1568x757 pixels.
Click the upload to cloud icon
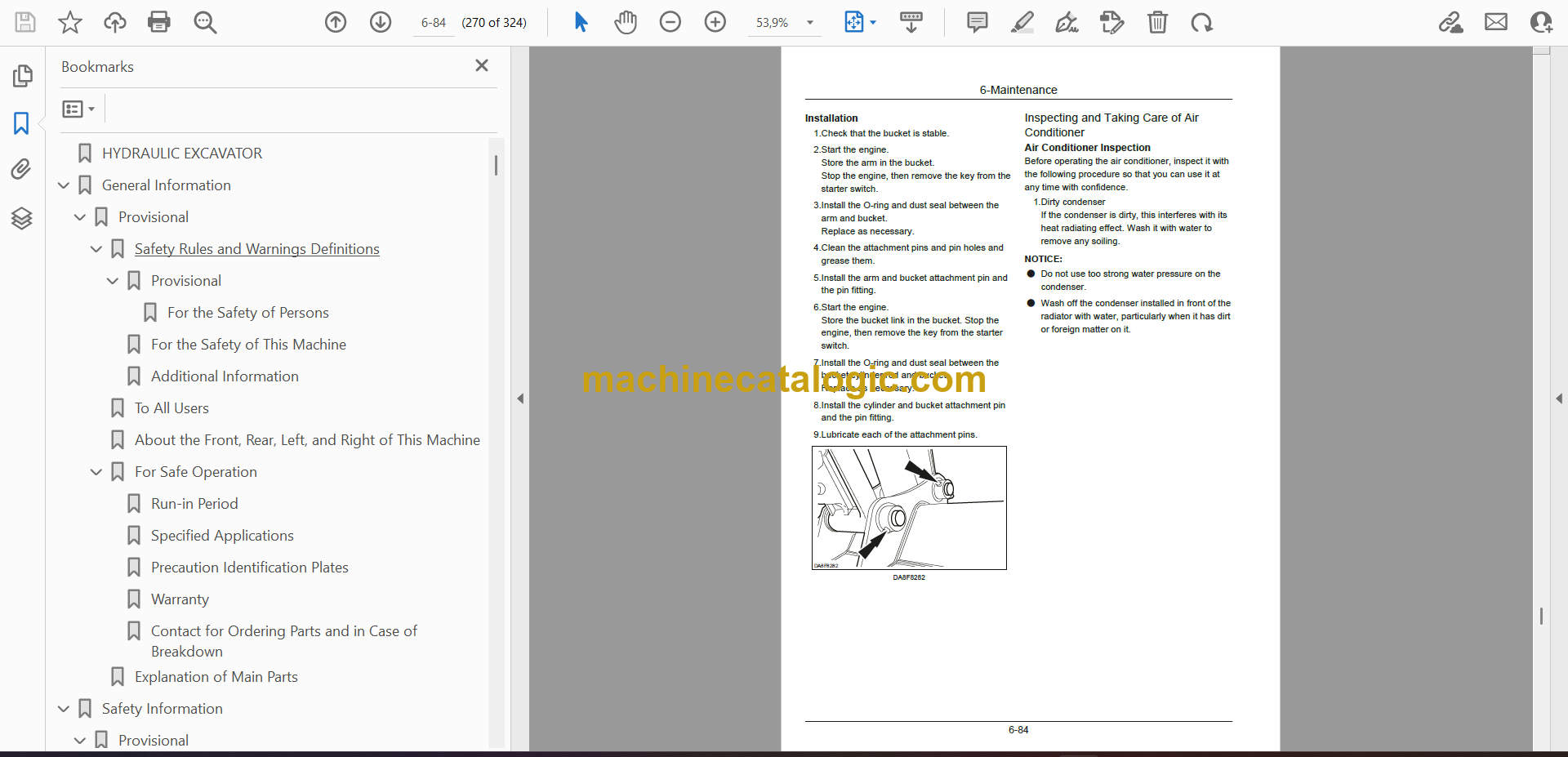click(x=115, y=22)
